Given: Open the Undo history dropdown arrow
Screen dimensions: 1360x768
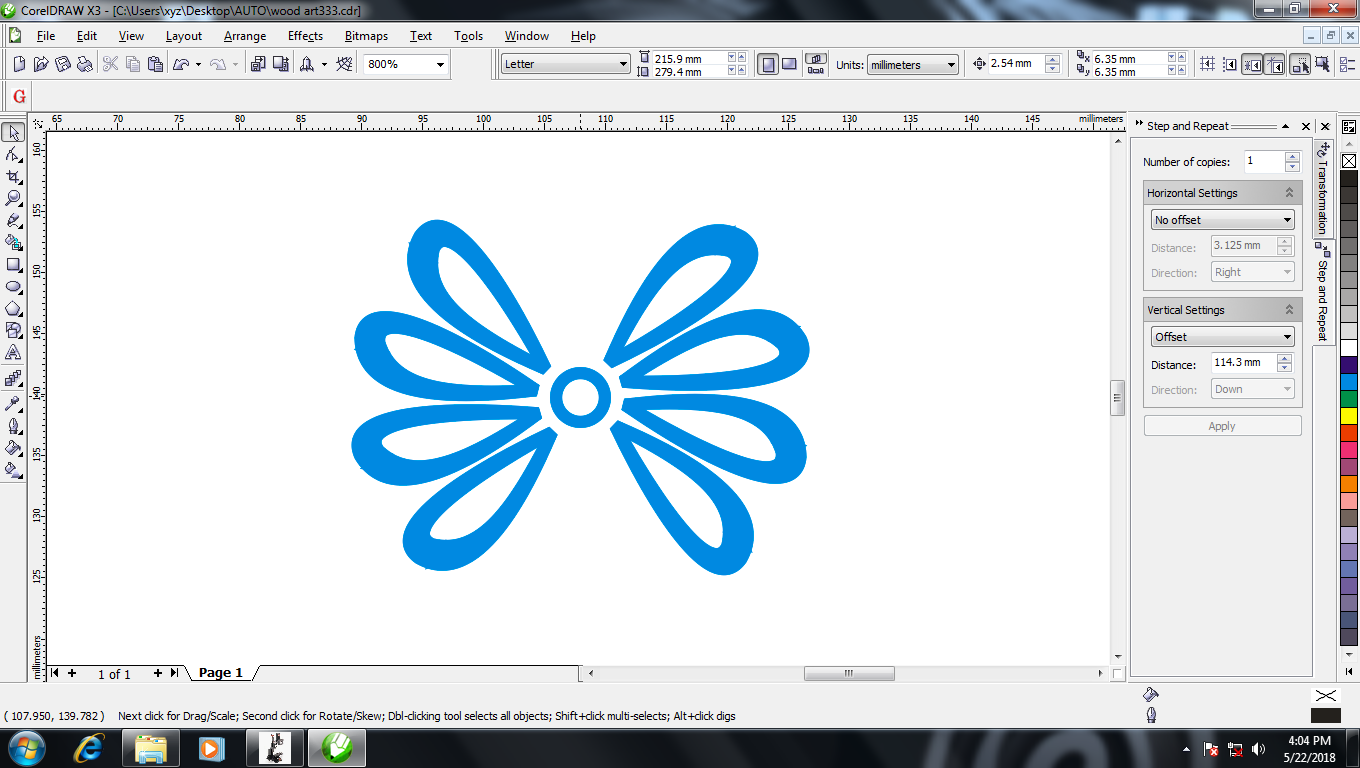Looking at the screenshot, I should pos(198,64).
